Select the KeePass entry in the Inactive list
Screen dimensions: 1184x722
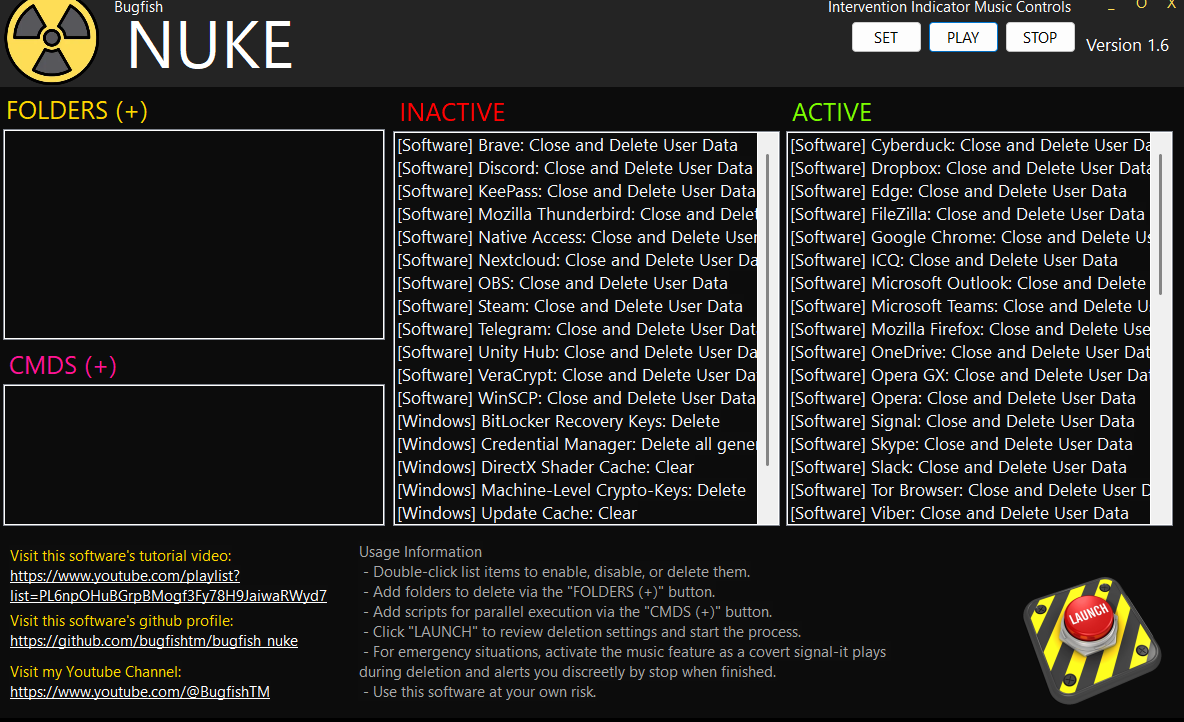[576, 191]
